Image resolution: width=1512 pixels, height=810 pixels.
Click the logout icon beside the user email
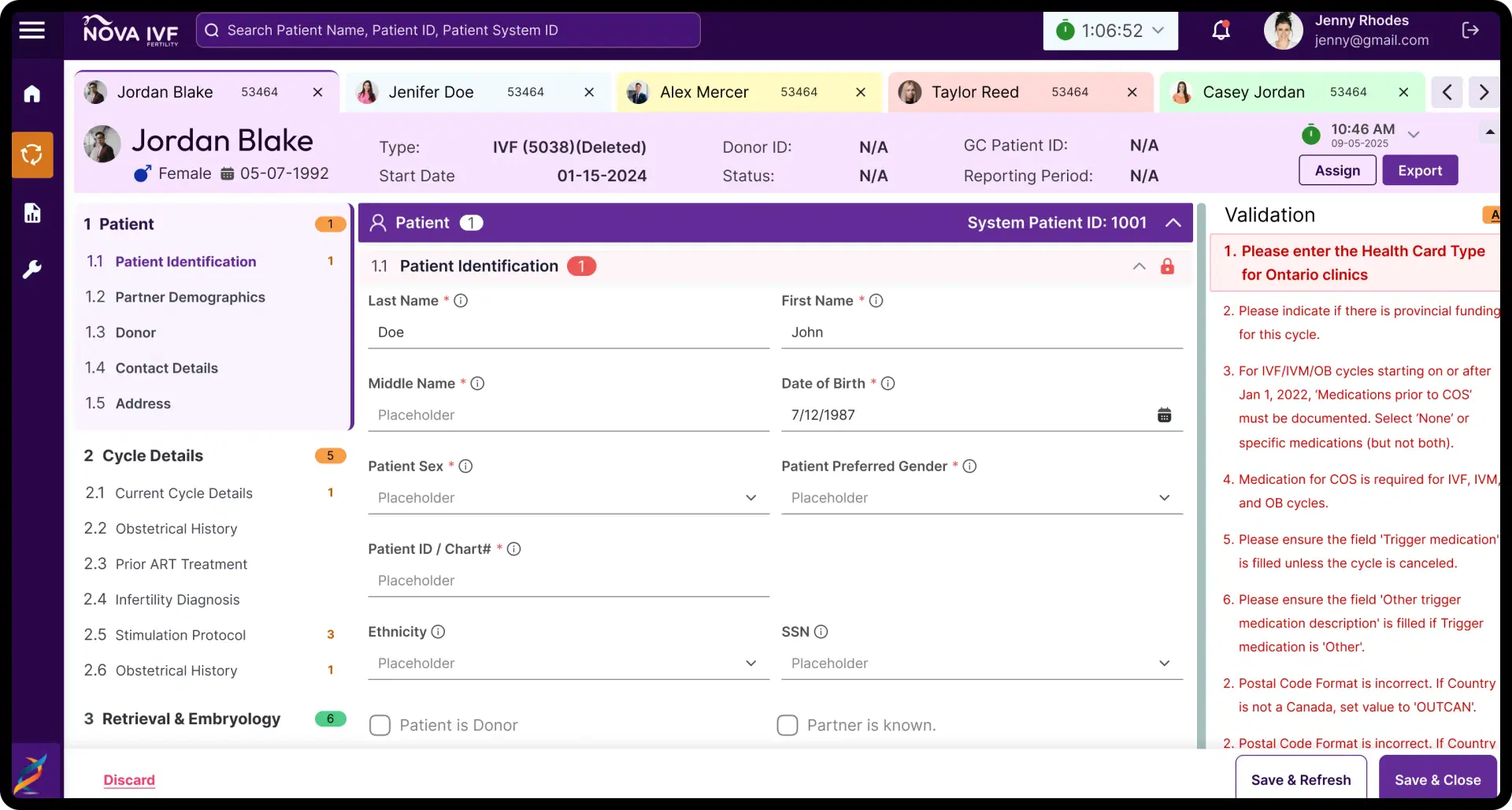[x=1469, y=31]
